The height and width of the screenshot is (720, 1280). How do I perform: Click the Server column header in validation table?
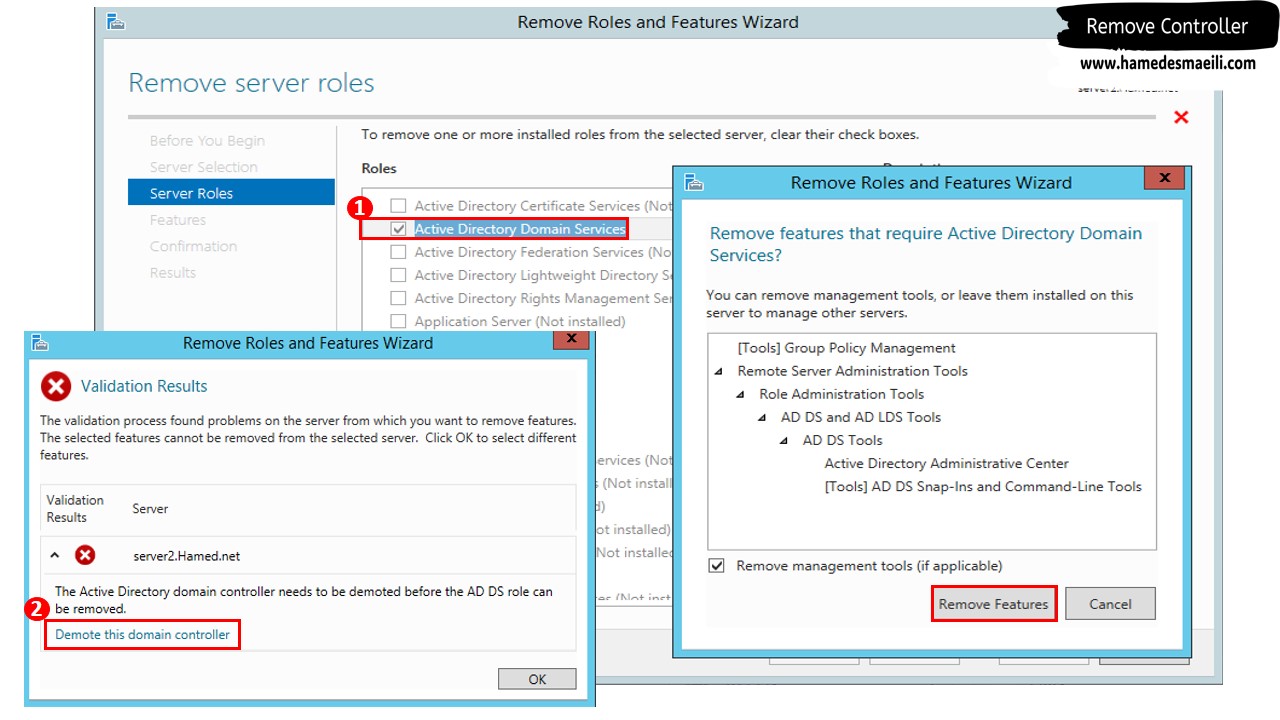150,509
